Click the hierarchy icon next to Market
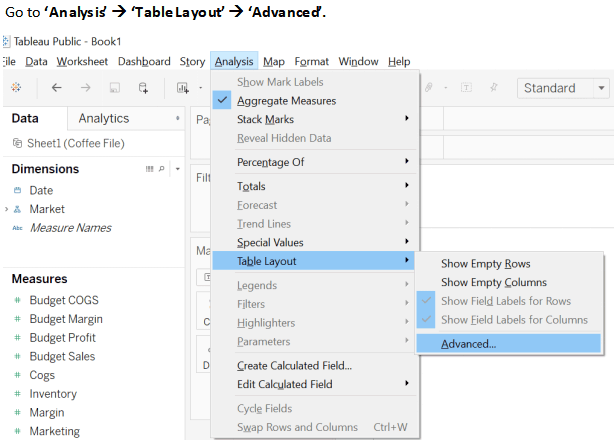Screen dimensions: 614x442 pos(17,209)
